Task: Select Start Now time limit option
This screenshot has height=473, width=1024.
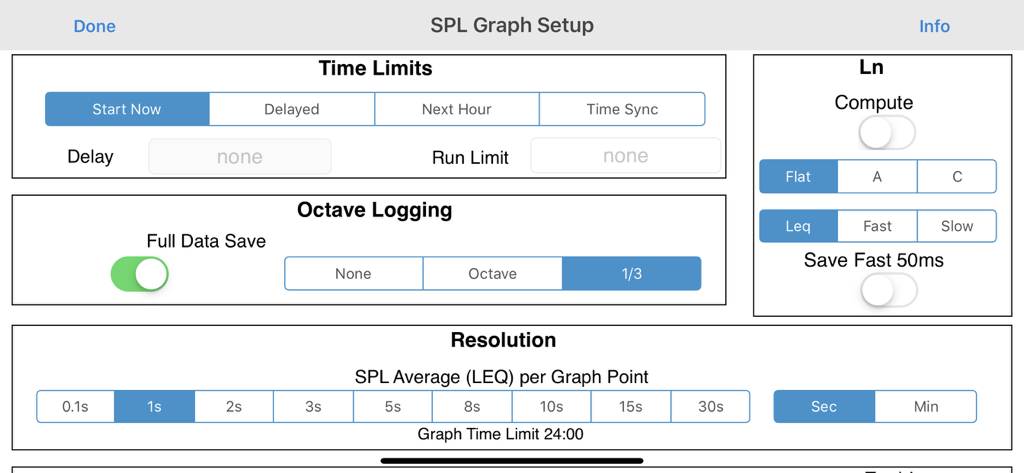Action: point(127,109)
